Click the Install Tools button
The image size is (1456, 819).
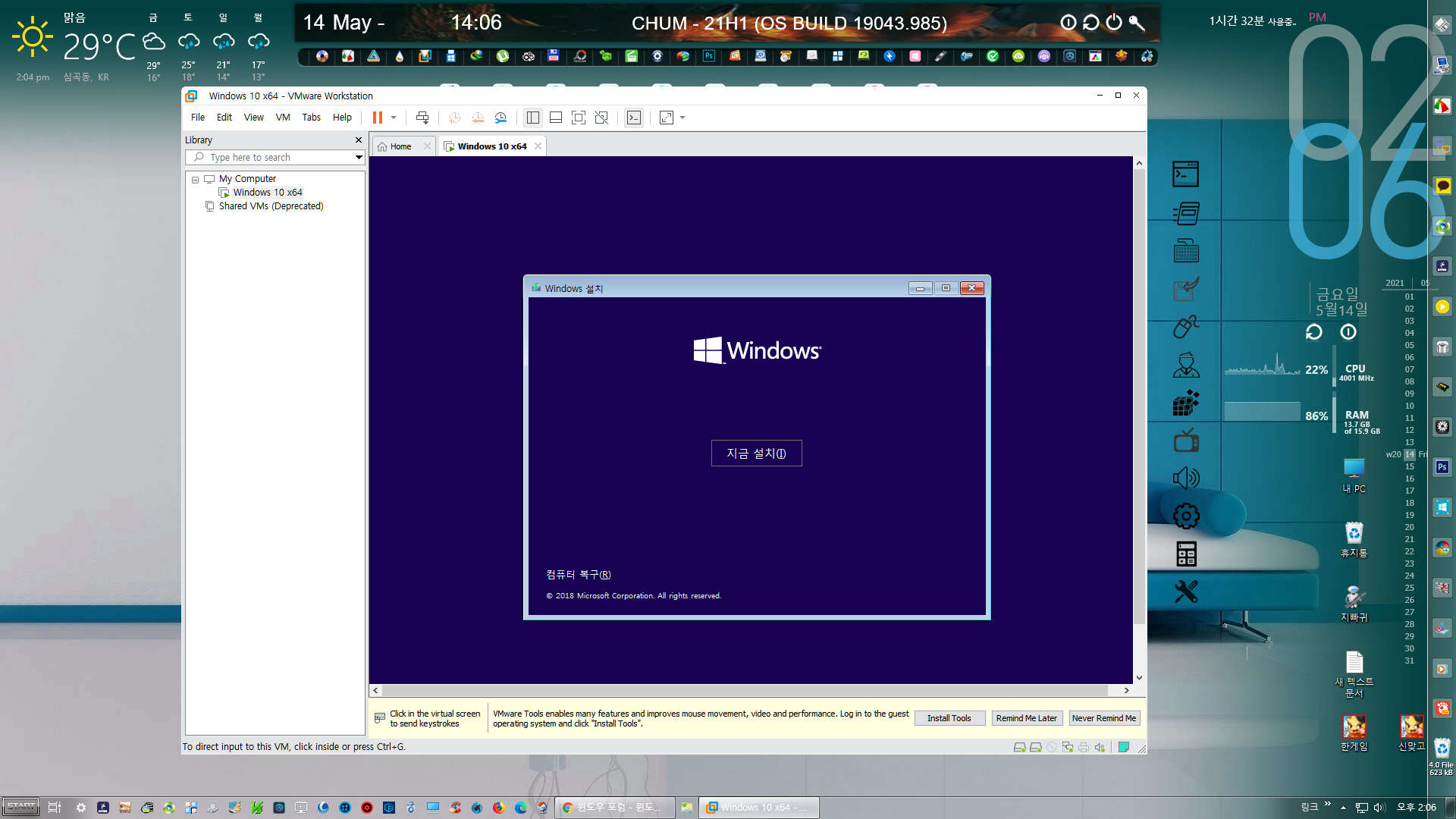tap(949, 718)
